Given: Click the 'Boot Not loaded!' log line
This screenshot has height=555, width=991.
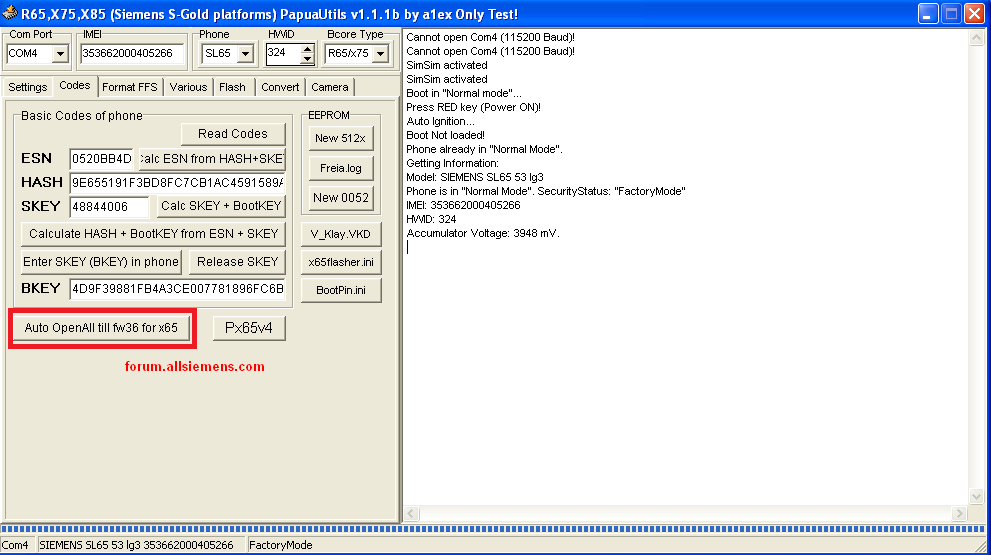Looking at the screenshot, I should pos(446,135).
